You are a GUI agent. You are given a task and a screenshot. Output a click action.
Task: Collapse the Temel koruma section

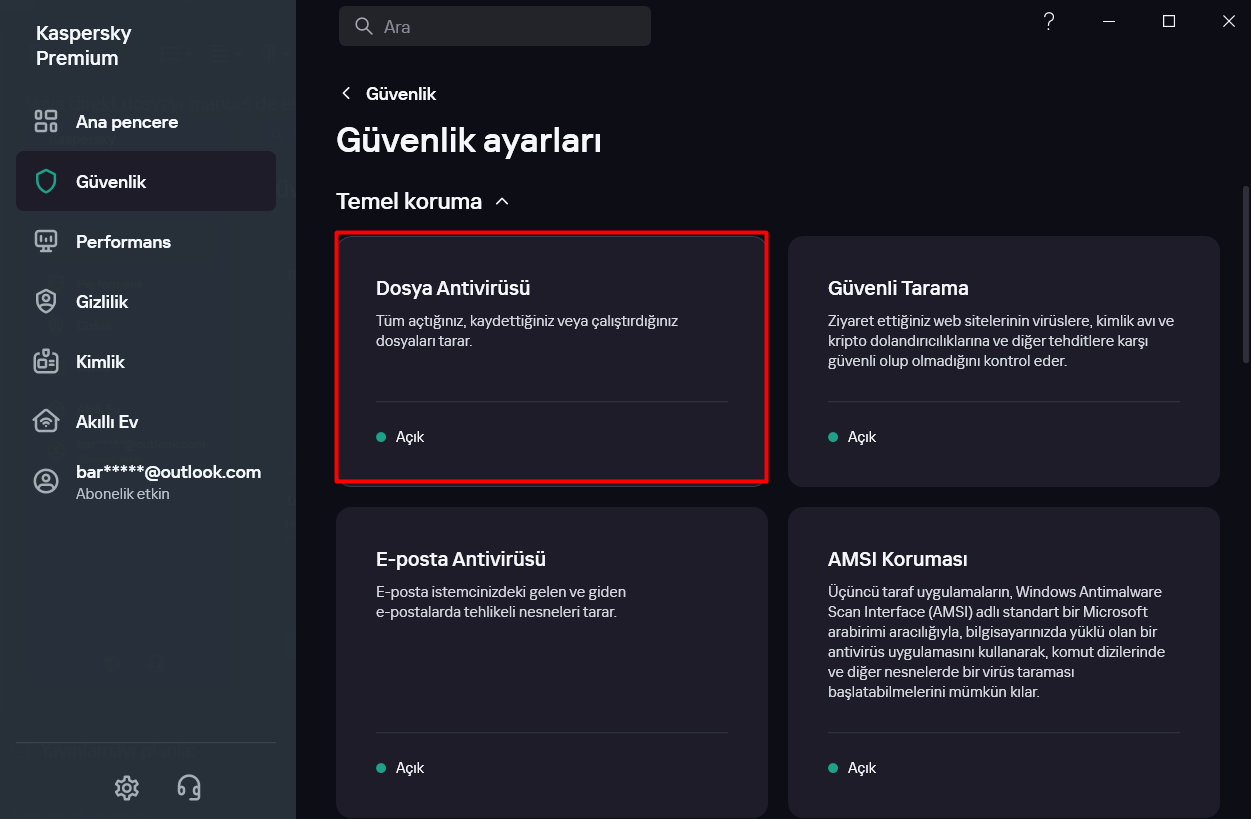point(502,202)
